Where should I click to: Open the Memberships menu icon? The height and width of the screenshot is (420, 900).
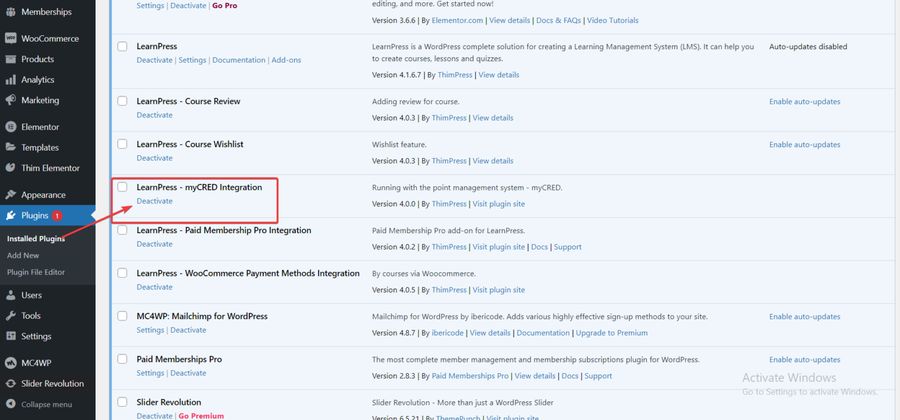(x=10, y=11)
